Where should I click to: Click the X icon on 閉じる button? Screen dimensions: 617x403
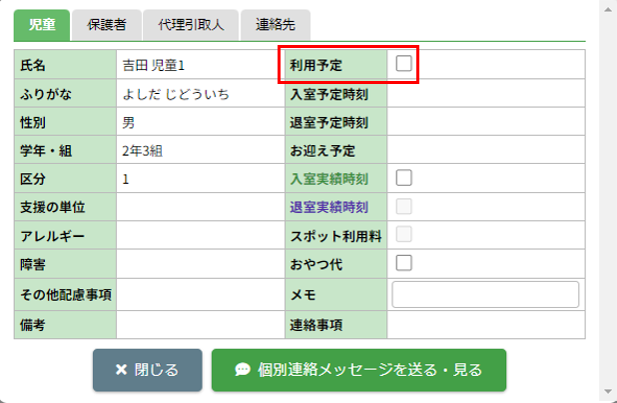click(x=121, y=370)
